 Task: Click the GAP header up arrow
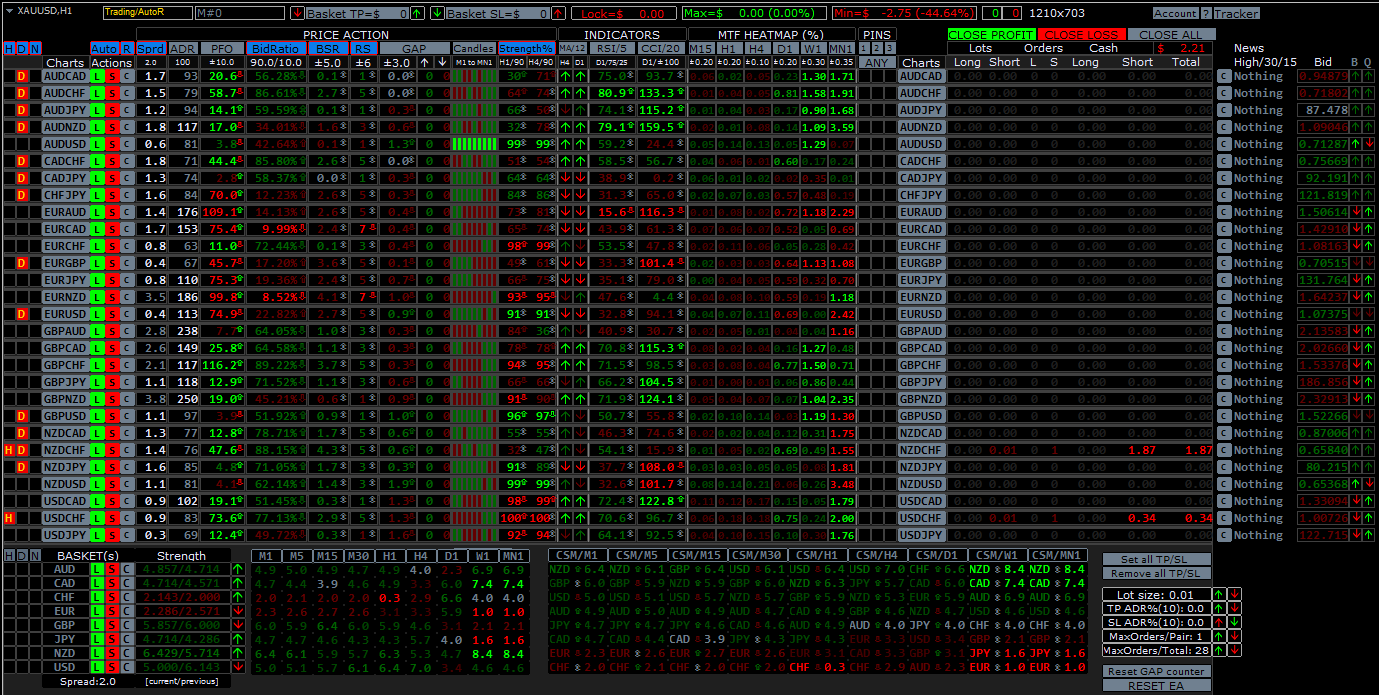tap(426, 62)
